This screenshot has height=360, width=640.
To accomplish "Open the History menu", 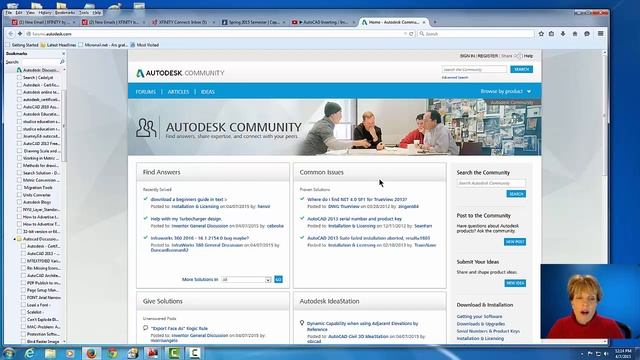I will tap(45, 13).
